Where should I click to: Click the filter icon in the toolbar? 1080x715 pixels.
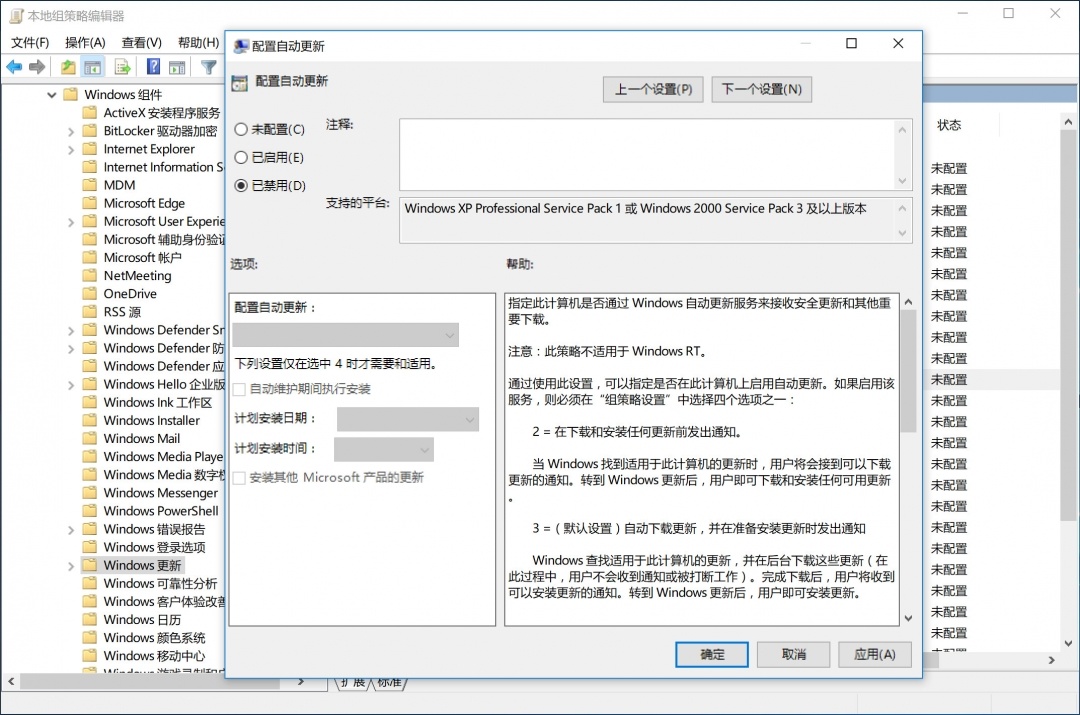click(x=209, y=66)
